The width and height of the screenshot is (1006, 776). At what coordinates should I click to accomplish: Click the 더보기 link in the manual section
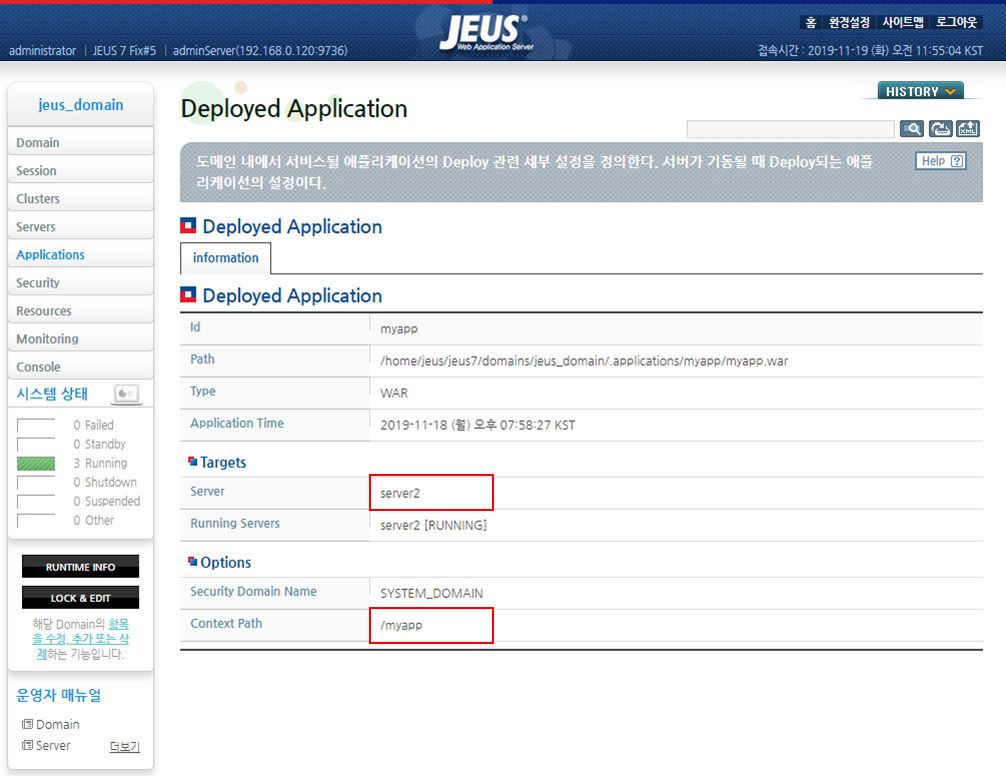pyautogui.click(x=124, y=745)
